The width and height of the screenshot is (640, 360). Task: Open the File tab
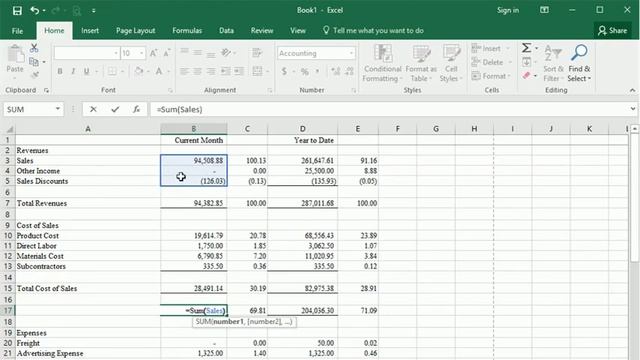click(17, 31)
